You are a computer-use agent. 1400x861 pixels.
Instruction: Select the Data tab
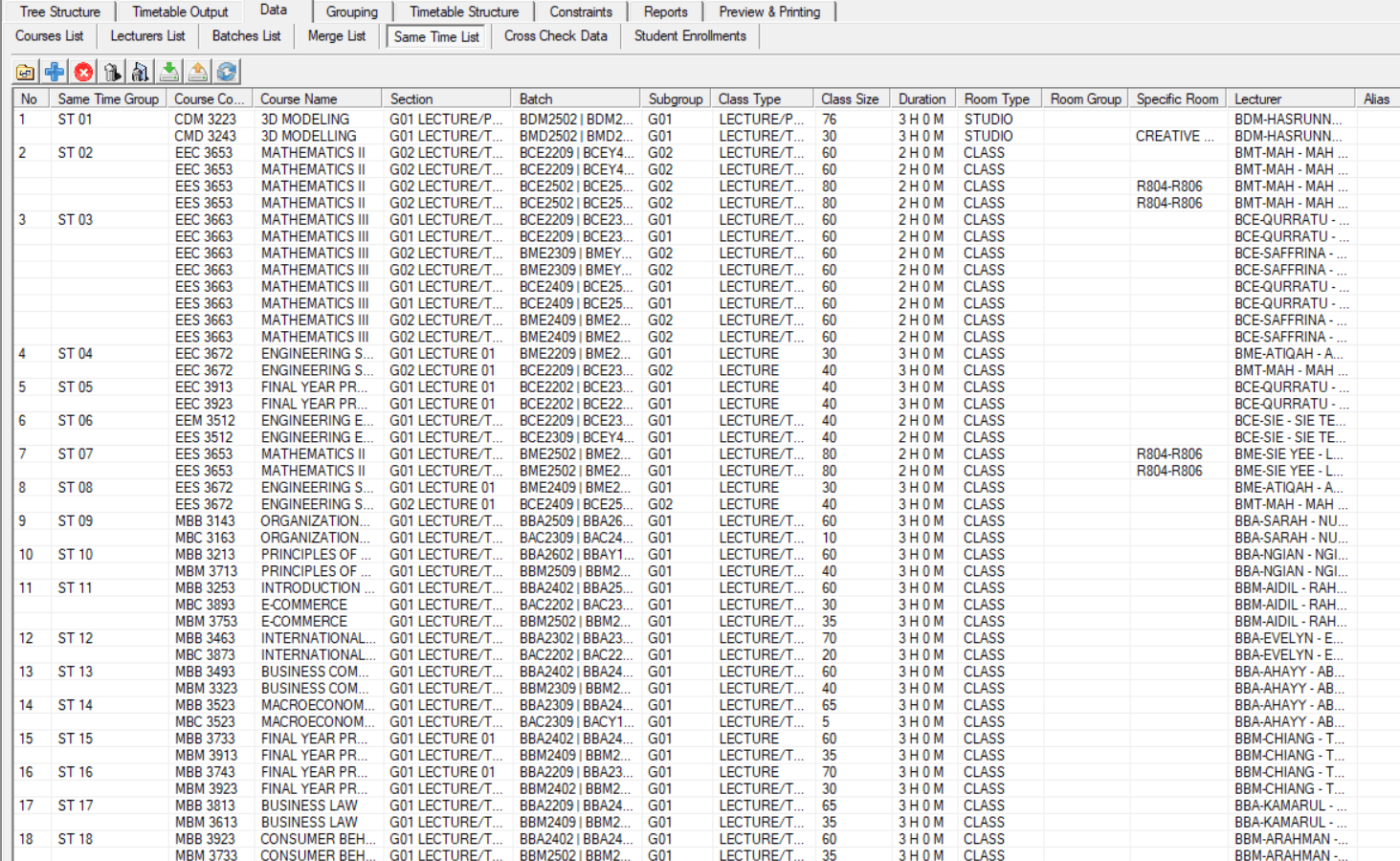[274, 10]
